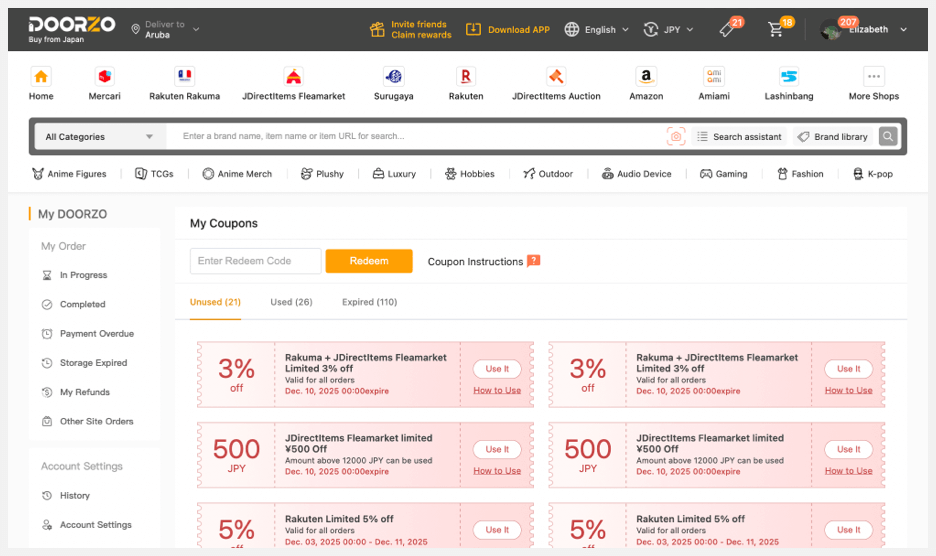This screenshot has height=556, width=936.
Task: Open the shopping cart icon
Action: [775, 29]
